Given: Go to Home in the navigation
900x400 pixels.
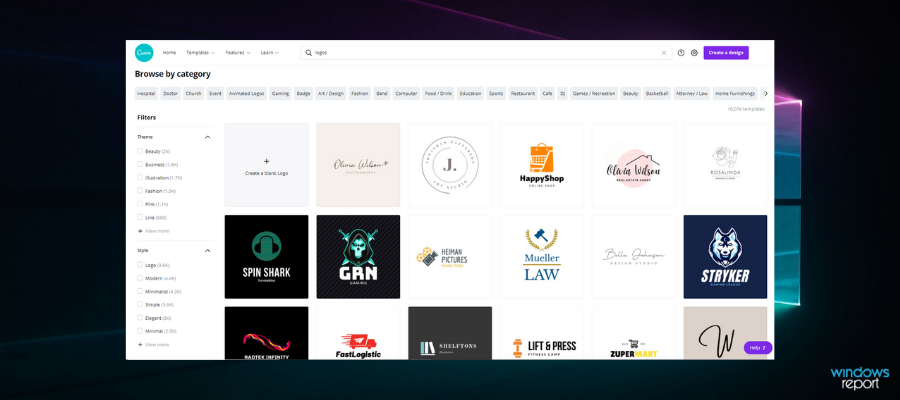Looking at the screenshot, I should [169, 53].
